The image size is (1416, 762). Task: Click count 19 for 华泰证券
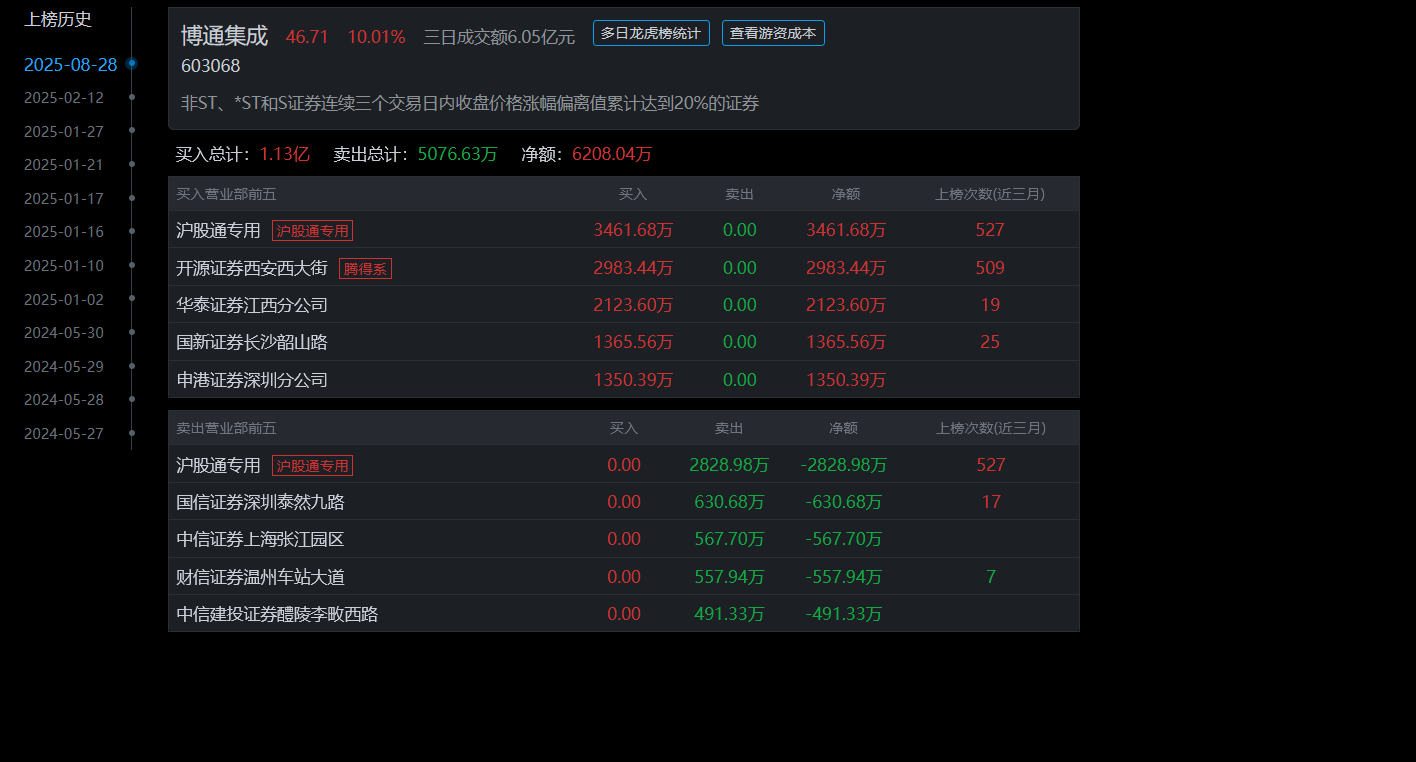(x=990, y=305)
